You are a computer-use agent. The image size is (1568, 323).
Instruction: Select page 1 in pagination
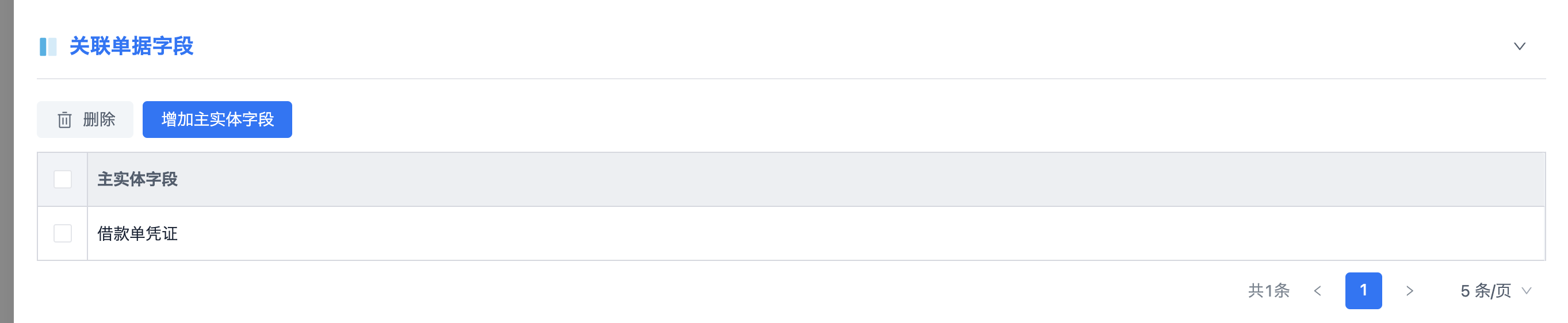pyautogui.click(x=1363, y=291)
